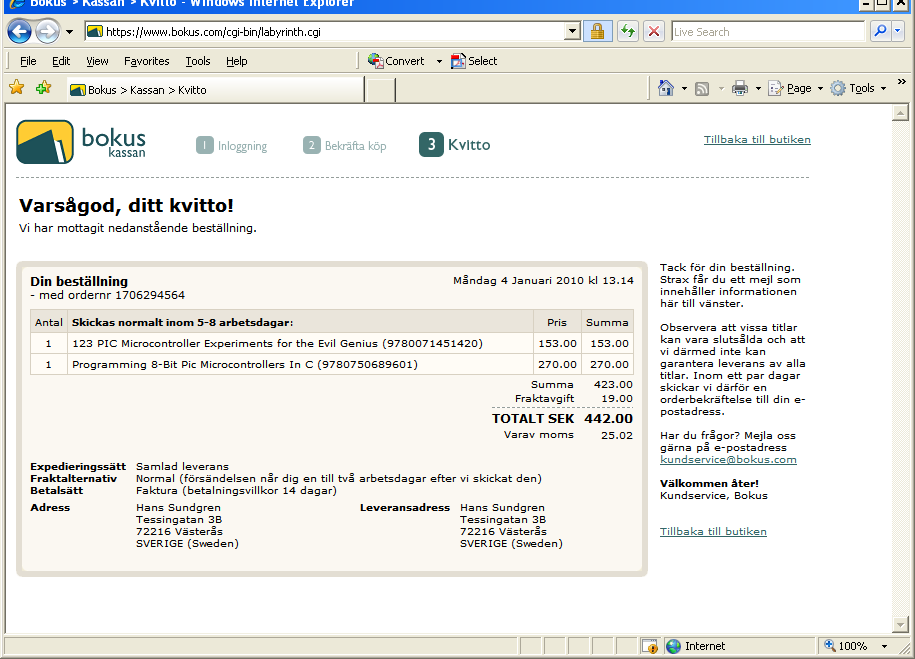The image size is (915, 659).
Task: Click the red Stop loading icon
Action: click(654, 32)
